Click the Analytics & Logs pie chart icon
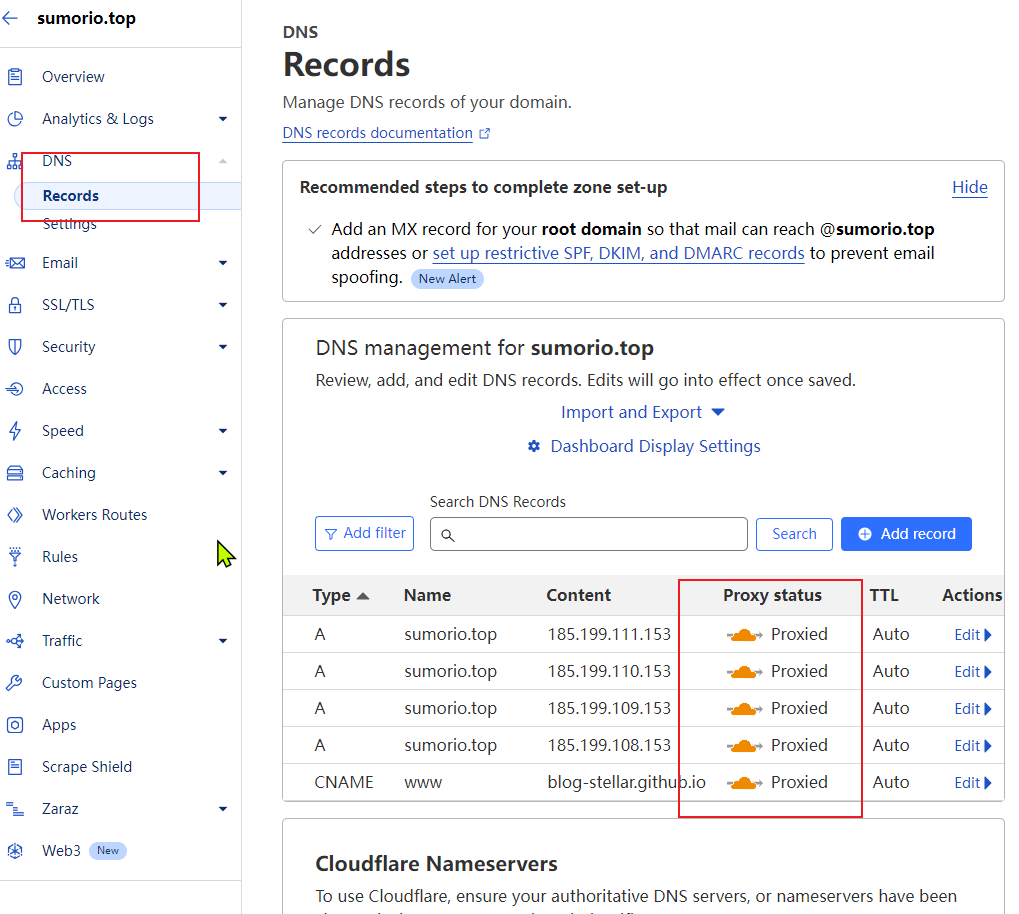The image size is (1019, 914). pos(15,119)
